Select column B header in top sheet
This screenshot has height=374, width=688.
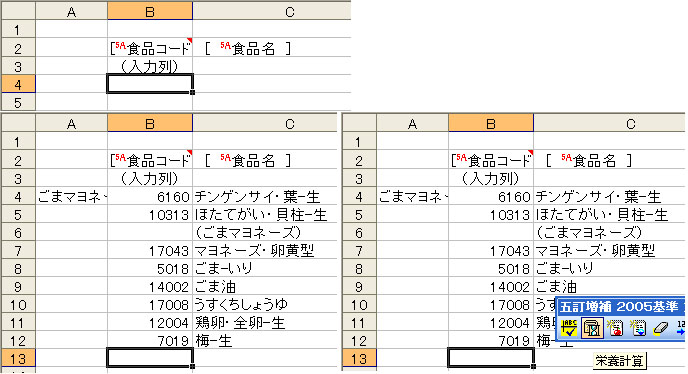tap(150, 11)
